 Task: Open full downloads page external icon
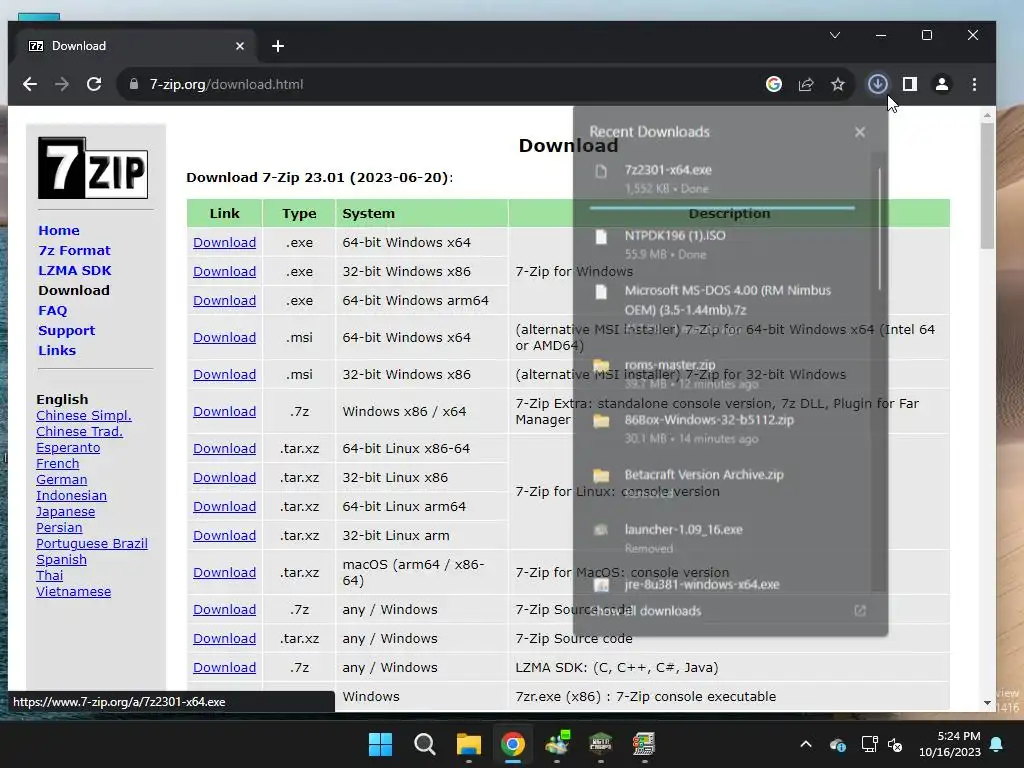(859, 611)
